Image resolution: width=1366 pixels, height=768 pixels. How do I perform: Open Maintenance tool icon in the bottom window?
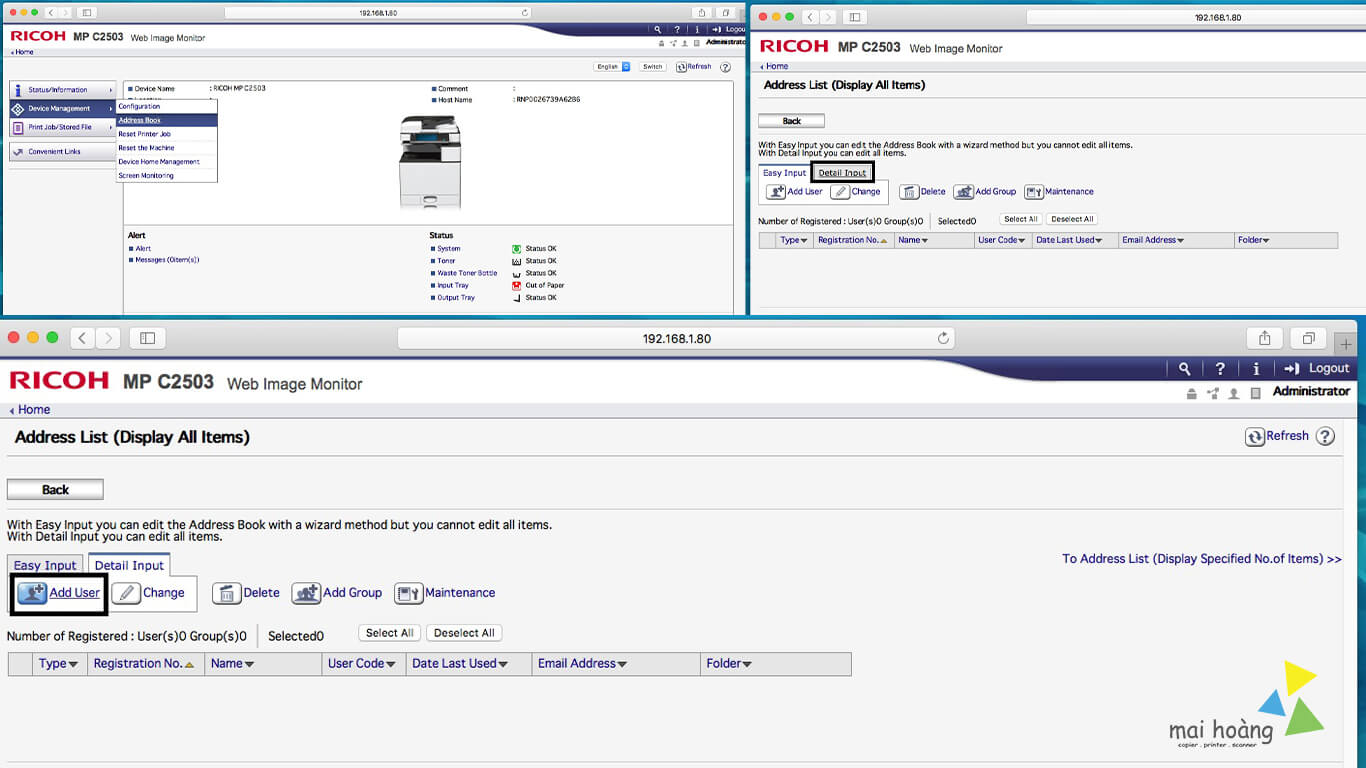coord(408,594)
